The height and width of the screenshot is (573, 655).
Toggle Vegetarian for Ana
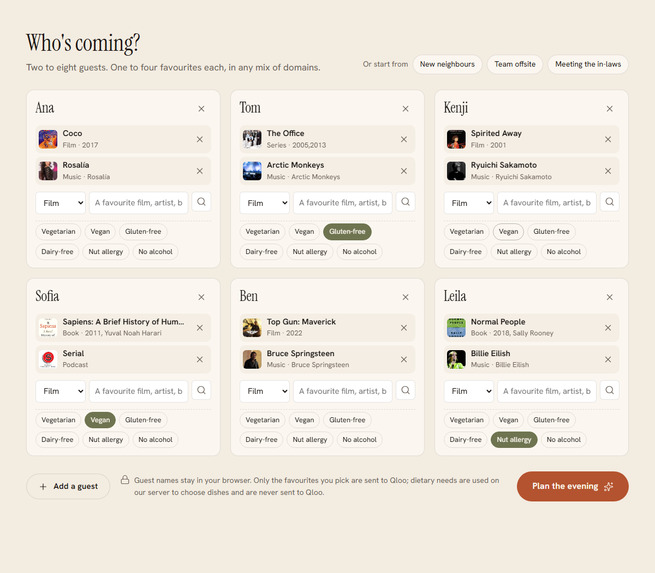pos(58,231)
